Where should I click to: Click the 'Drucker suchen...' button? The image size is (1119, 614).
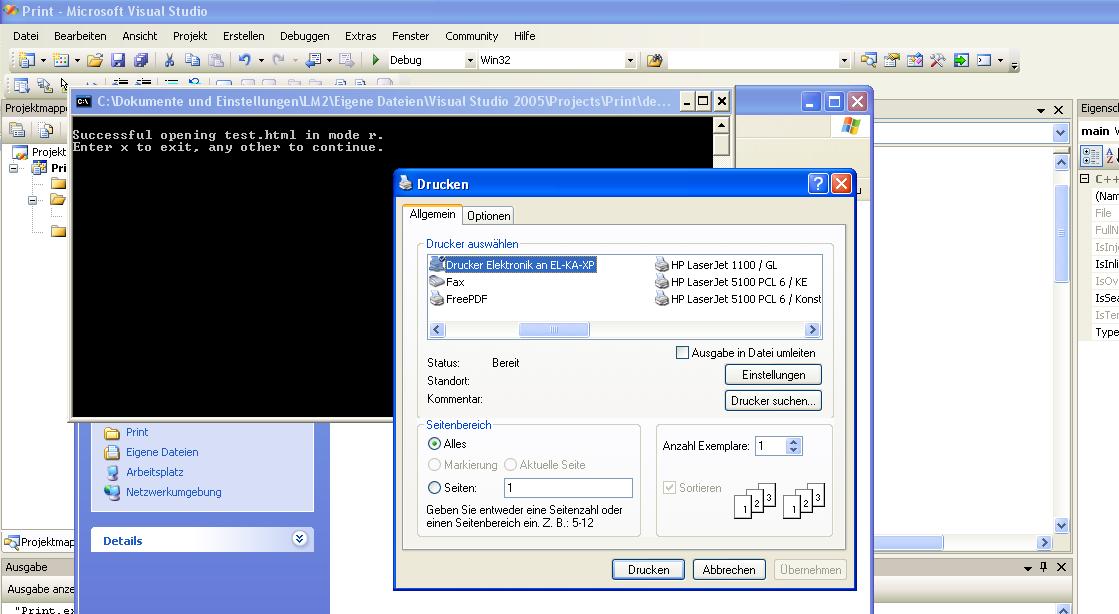coord(773,401)
